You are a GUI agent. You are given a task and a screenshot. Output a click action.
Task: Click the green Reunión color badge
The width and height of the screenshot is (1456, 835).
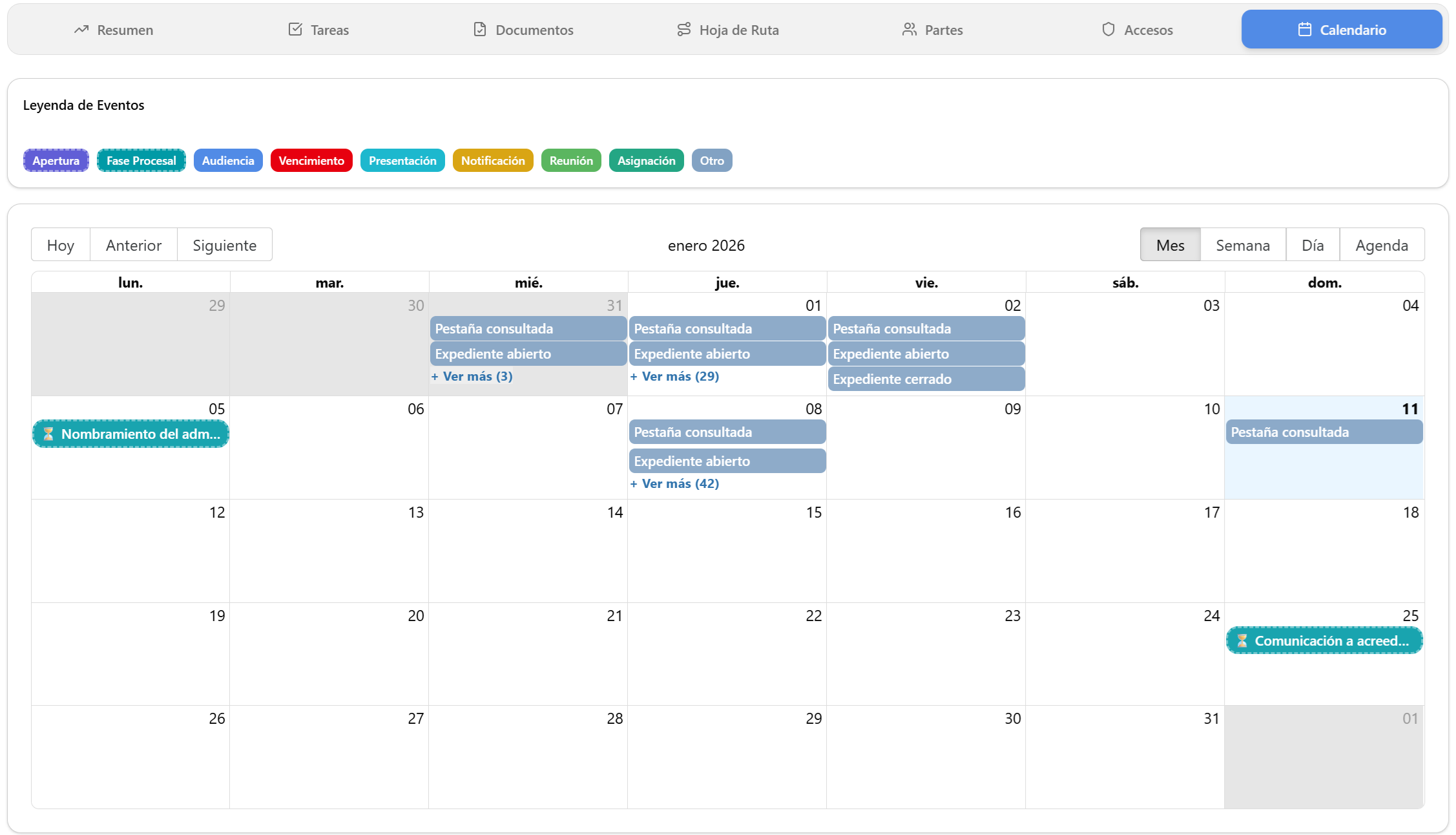click(x=570, y=160)
